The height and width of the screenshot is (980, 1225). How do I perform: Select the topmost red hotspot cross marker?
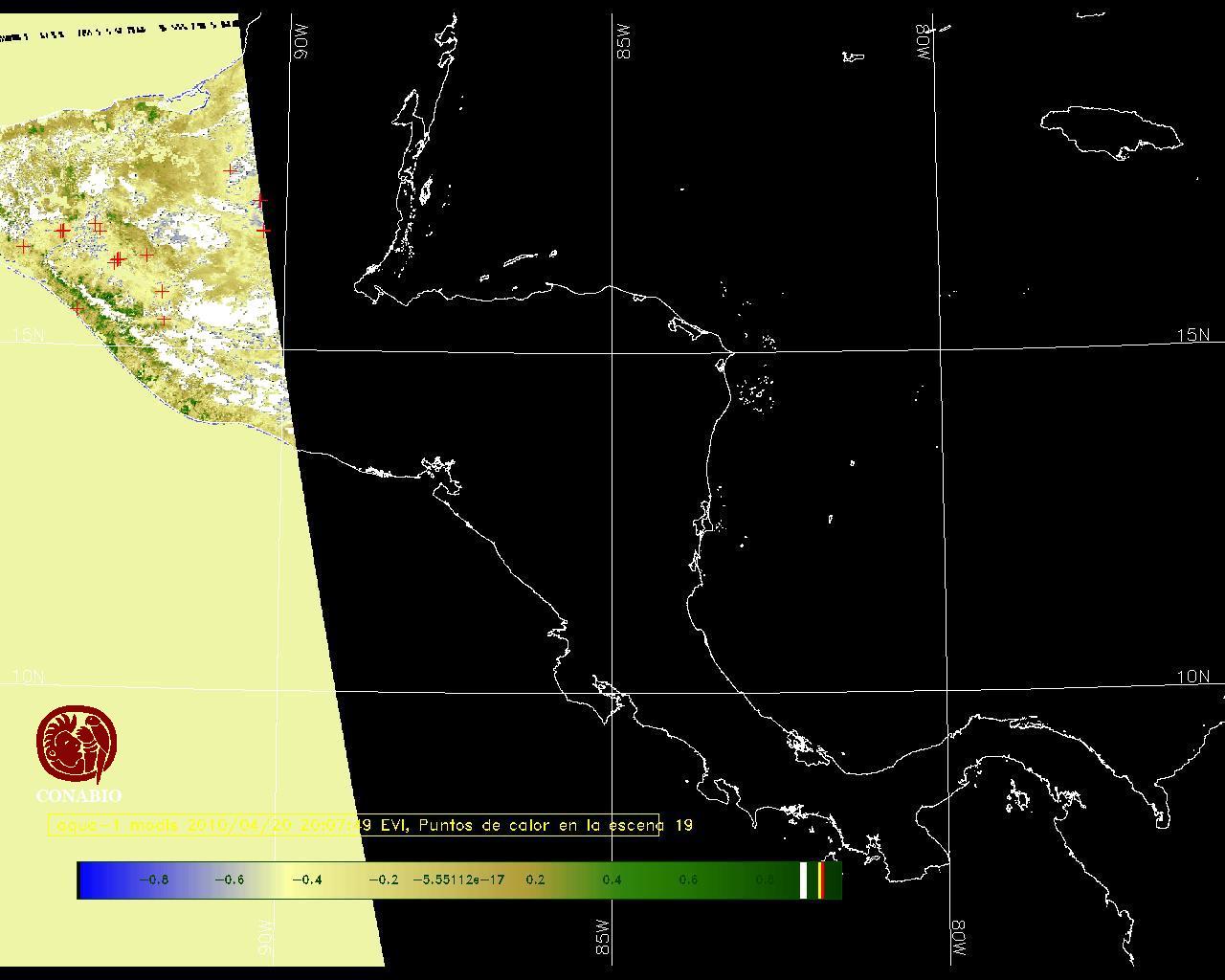(230, 171)
